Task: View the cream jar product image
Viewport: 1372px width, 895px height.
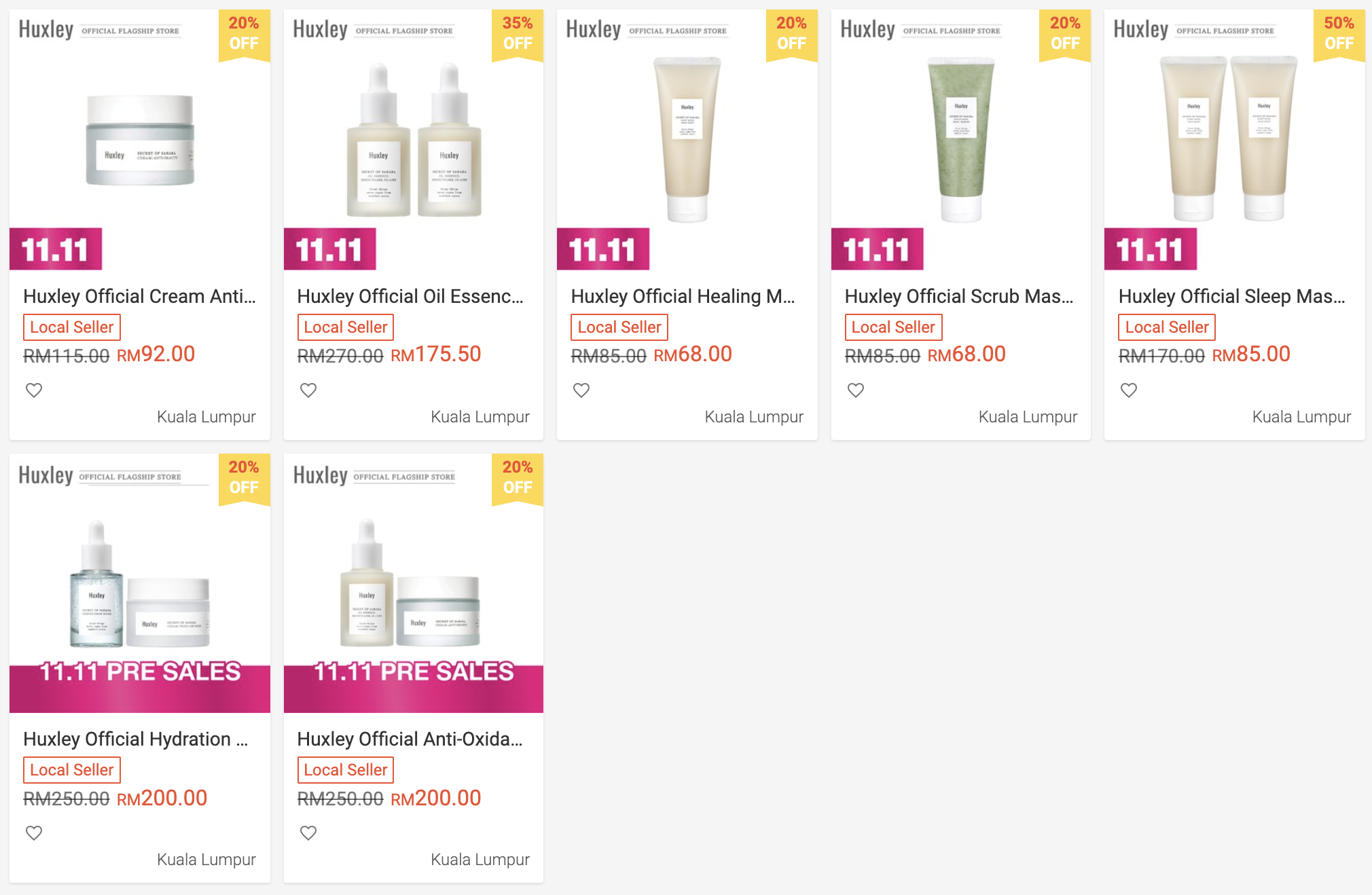Action: (140, 140)
